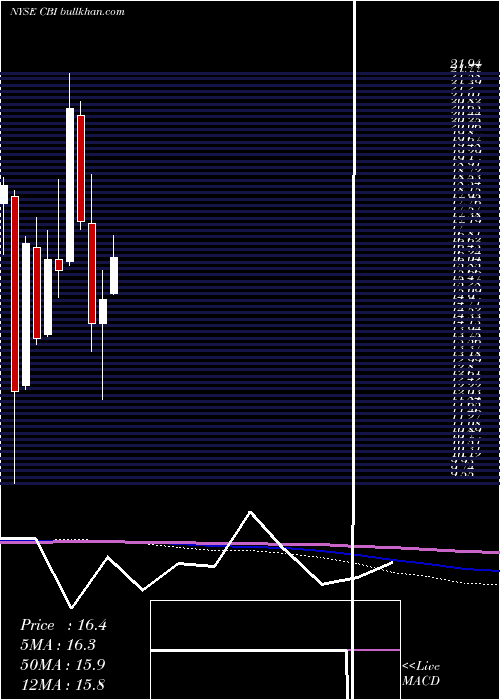
Task: Click the "NYSE CBI bullkhan.com" chart title
Action: (x=67, y=12)
